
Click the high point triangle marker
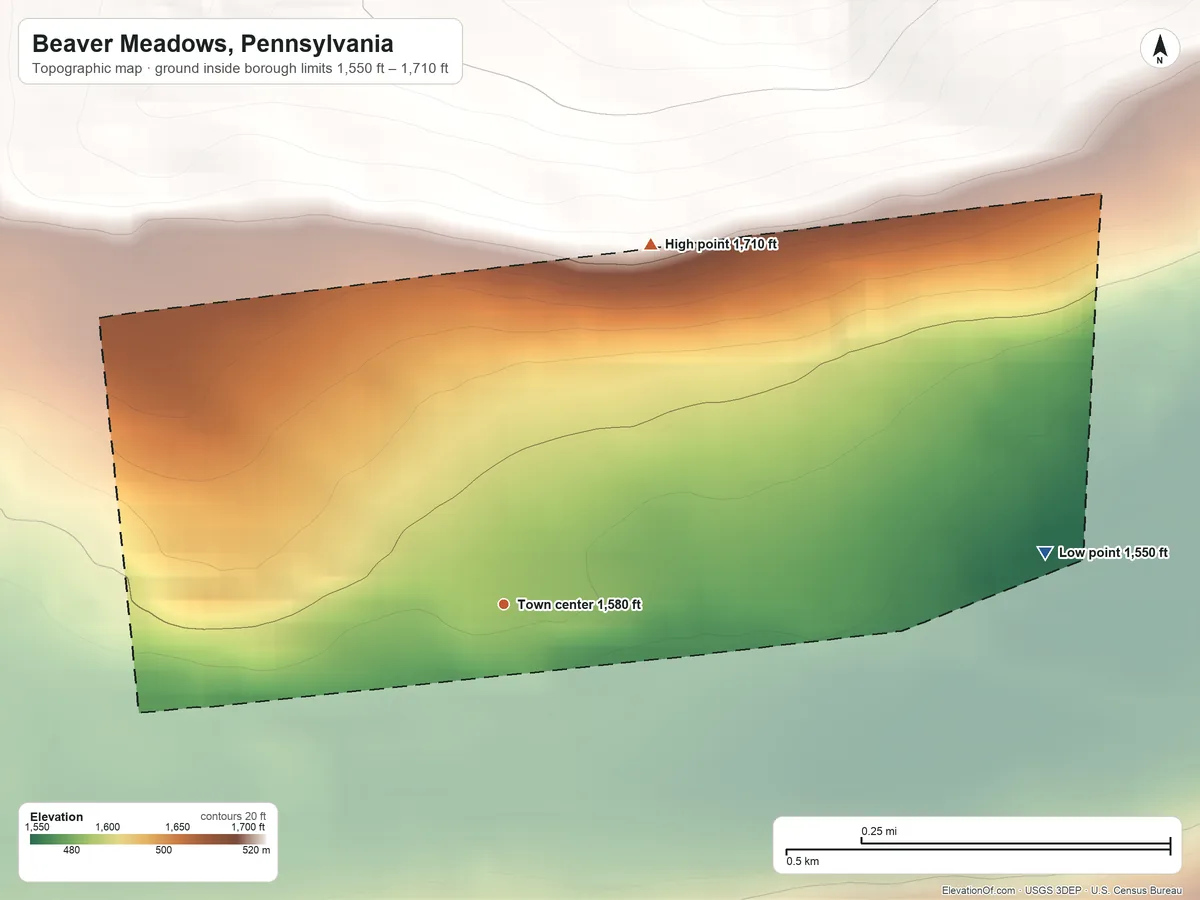[x=651, y=244]
